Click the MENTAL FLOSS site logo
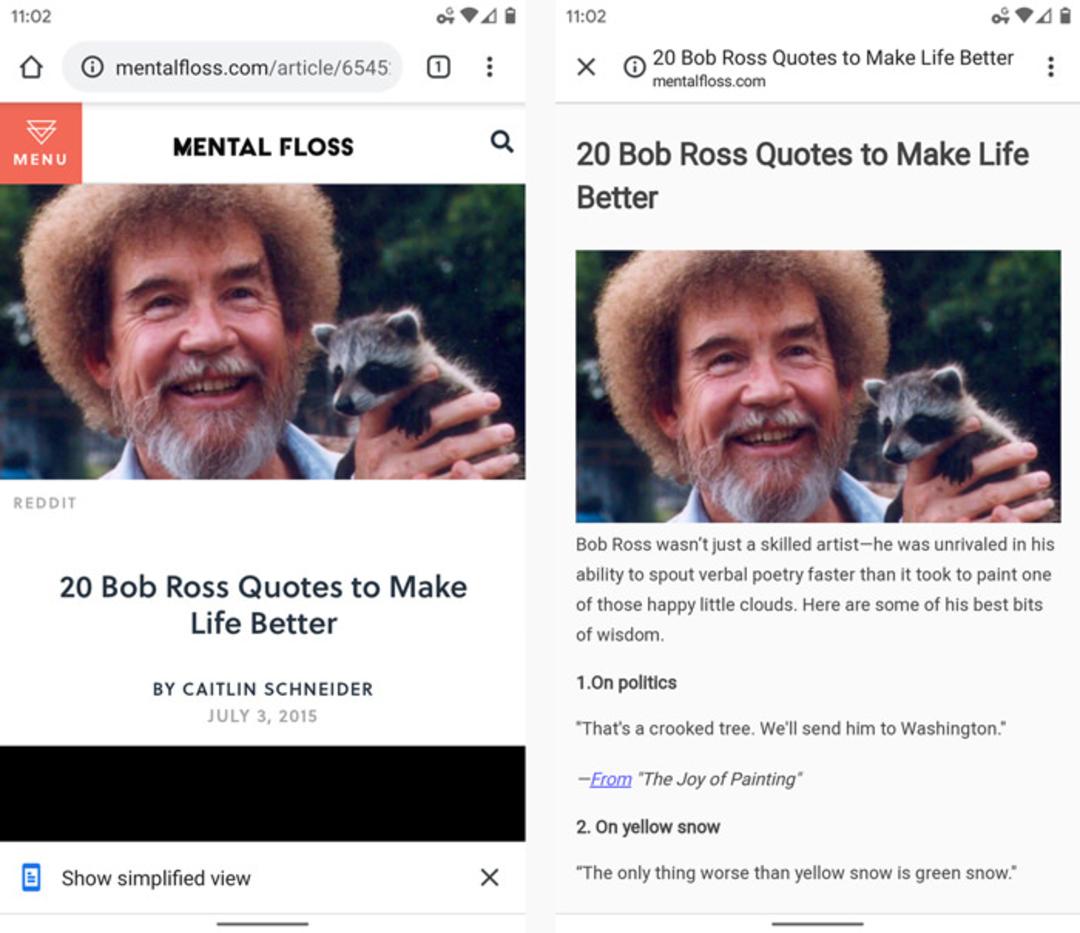The image size is (1080, 933). coord(263,147)
